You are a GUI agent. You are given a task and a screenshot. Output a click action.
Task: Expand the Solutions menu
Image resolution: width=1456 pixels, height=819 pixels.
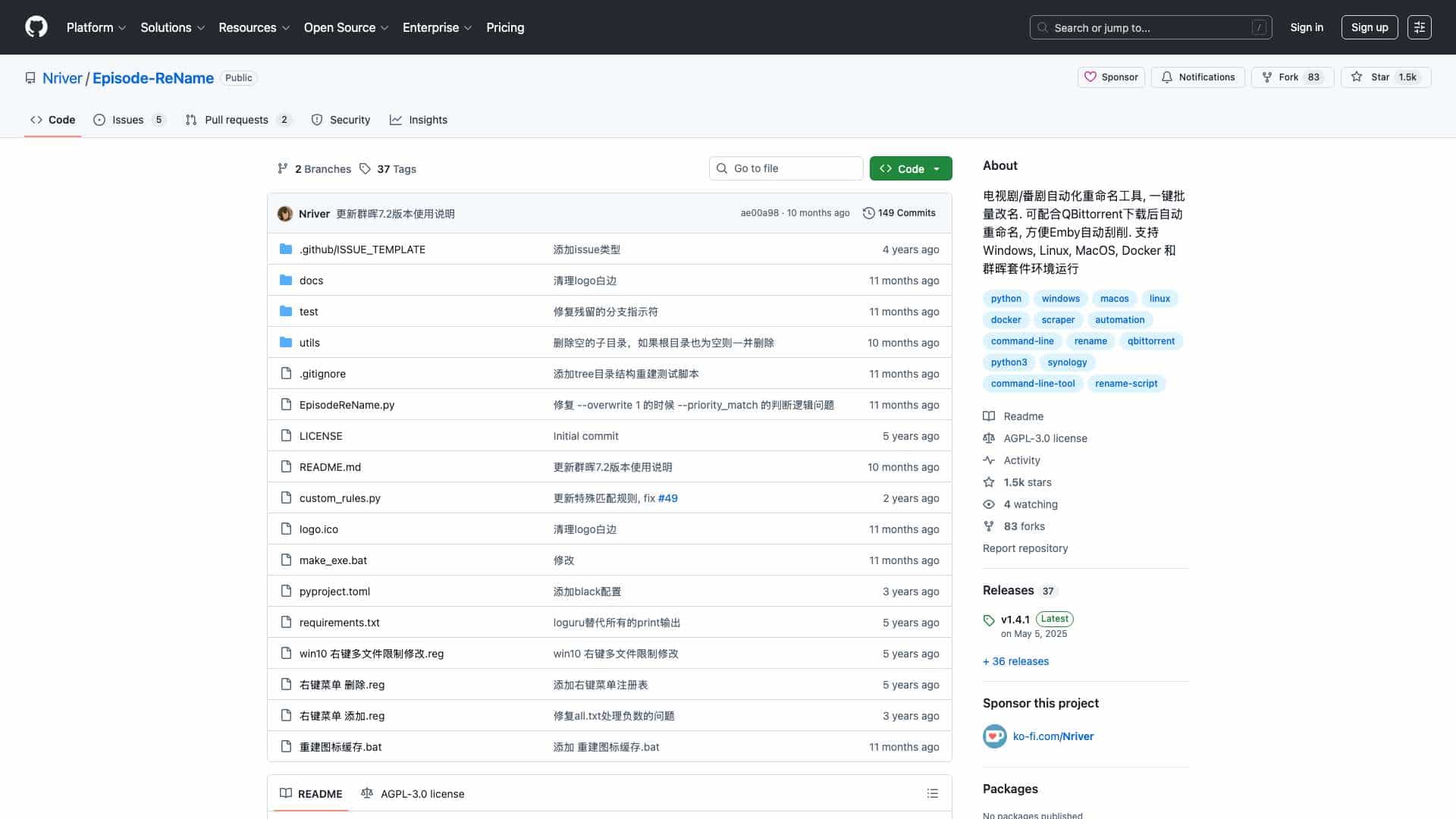click(173, 27)
